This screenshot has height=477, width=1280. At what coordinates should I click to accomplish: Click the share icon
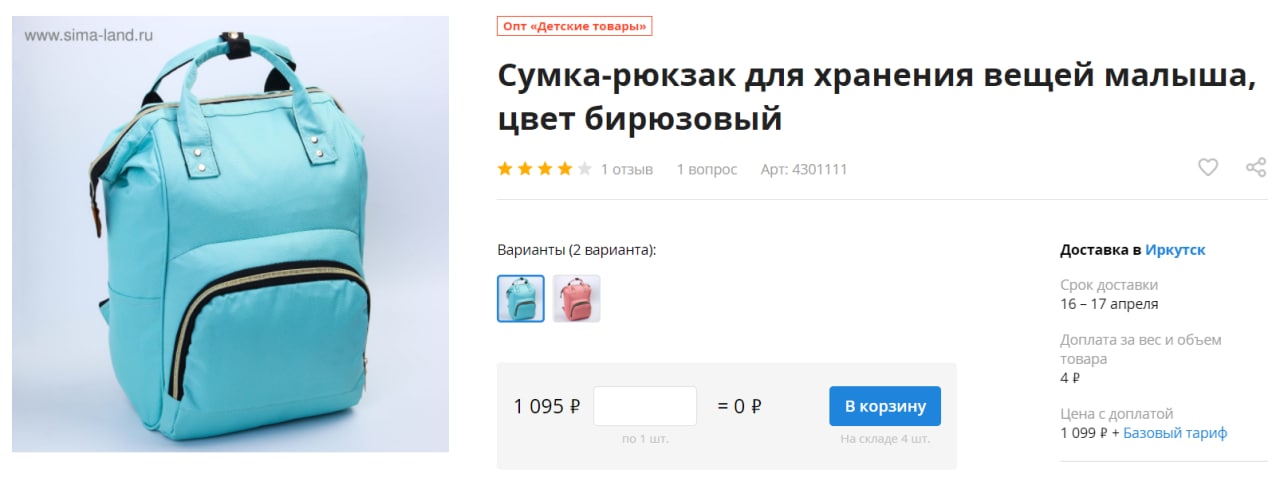tap(1256, 168)
